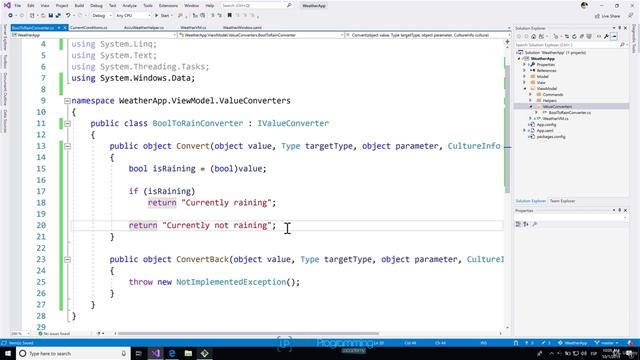Select packages.config in Solution Explorer
Viewport: 640px width, 360px height.
click(551, 137)
